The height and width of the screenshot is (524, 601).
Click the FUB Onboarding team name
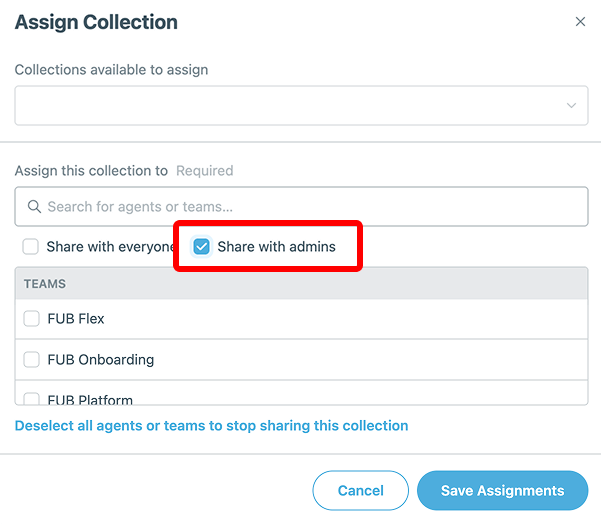(x=101, y=360)
